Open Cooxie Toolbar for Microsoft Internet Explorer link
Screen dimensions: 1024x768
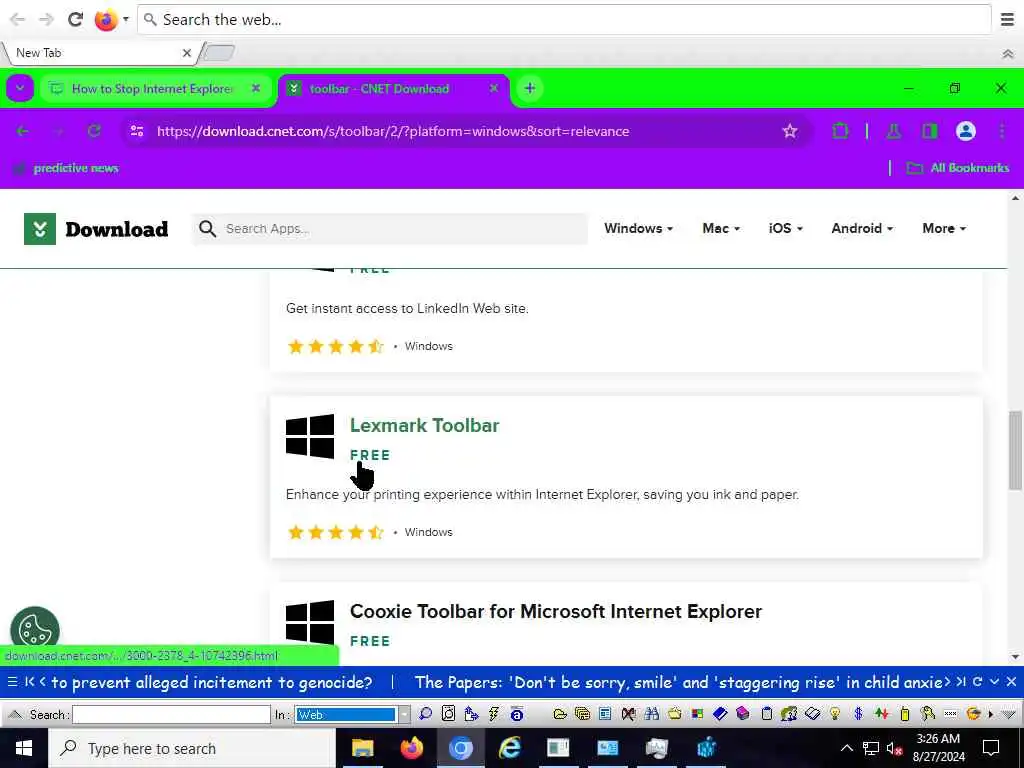pyautogui.click(x=556, y=611)
